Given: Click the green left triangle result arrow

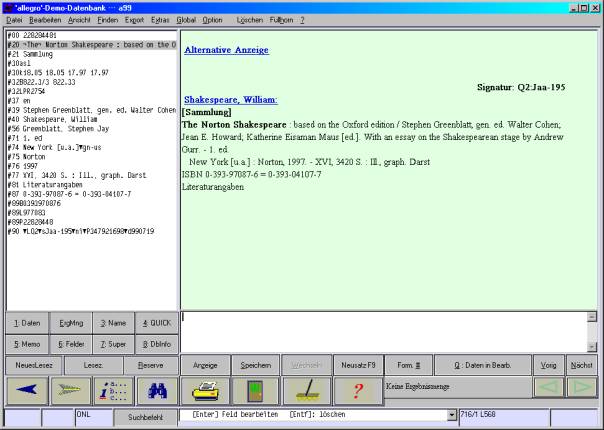Looking at the screenshot, I should (x=549, y=387).
